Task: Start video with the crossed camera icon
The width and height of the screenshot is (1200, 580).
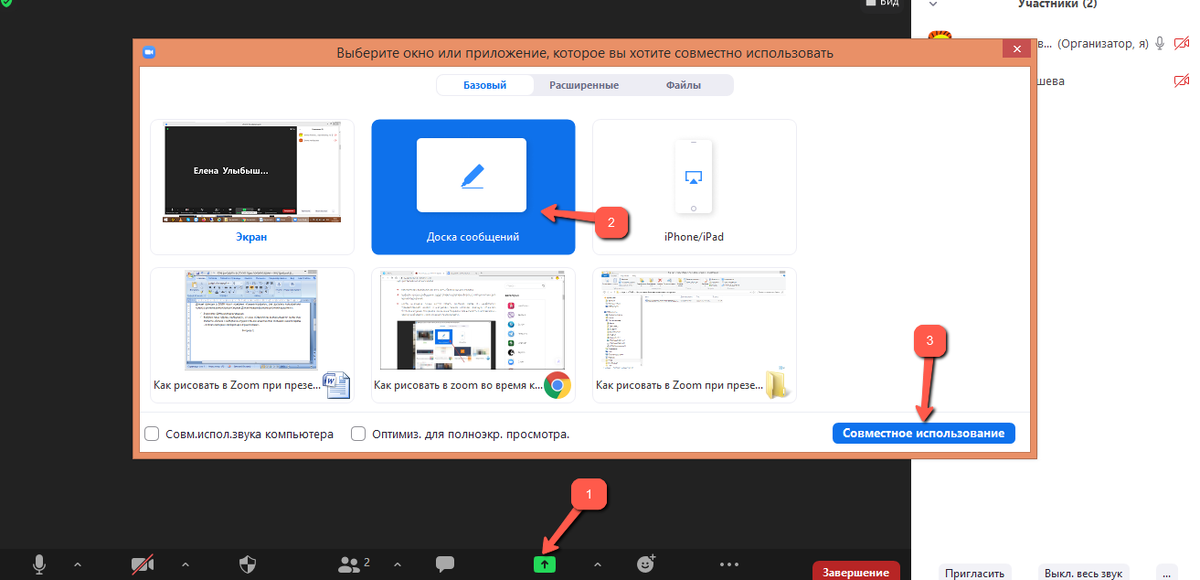Action: pos(143,565)
